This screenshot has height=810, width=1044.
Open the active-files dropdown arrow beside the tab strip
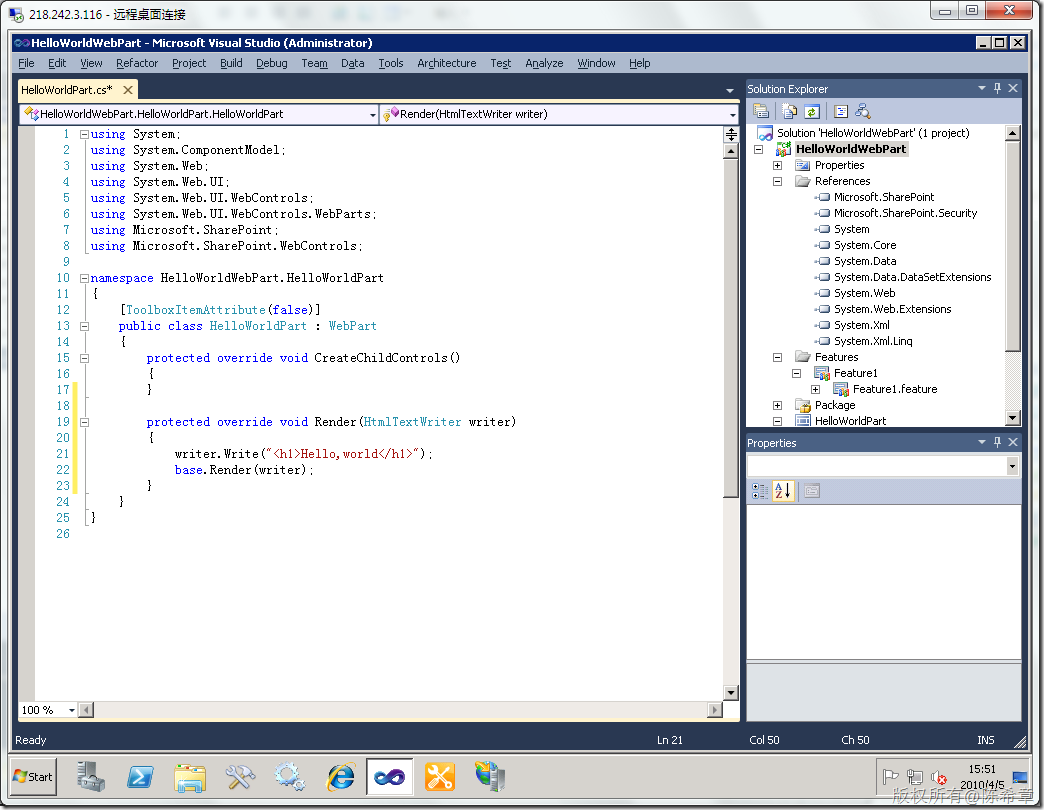pos(730,90)
